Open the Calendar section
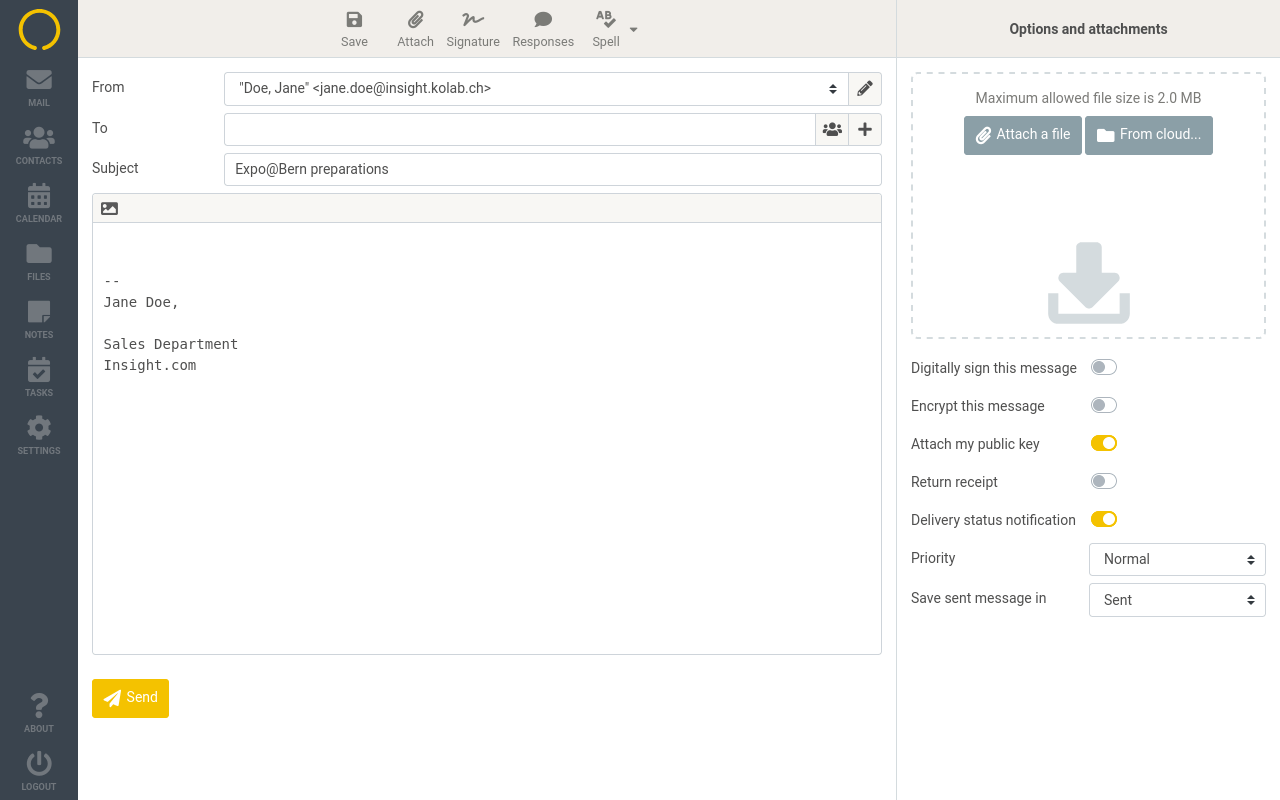Viewport: 1280px width, 800px height. coord(39,204)
